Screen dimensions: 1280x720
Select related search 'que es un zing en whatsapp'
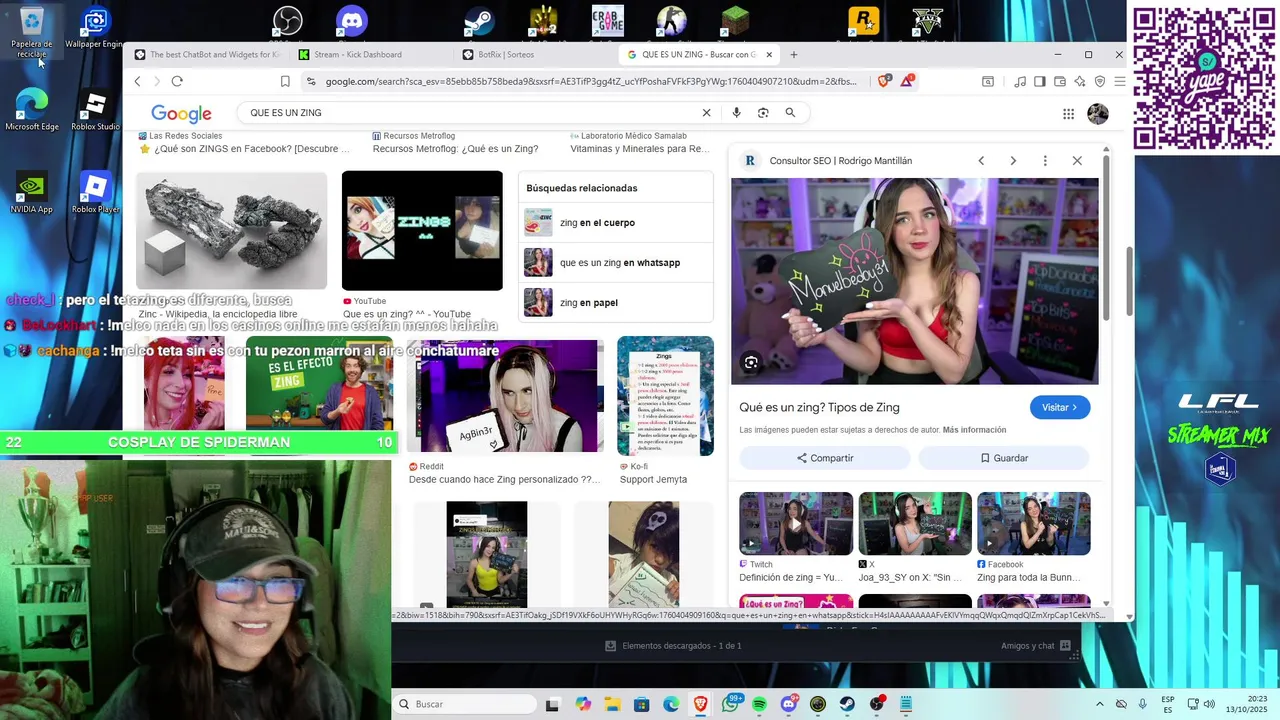click(x=616, y=263)
